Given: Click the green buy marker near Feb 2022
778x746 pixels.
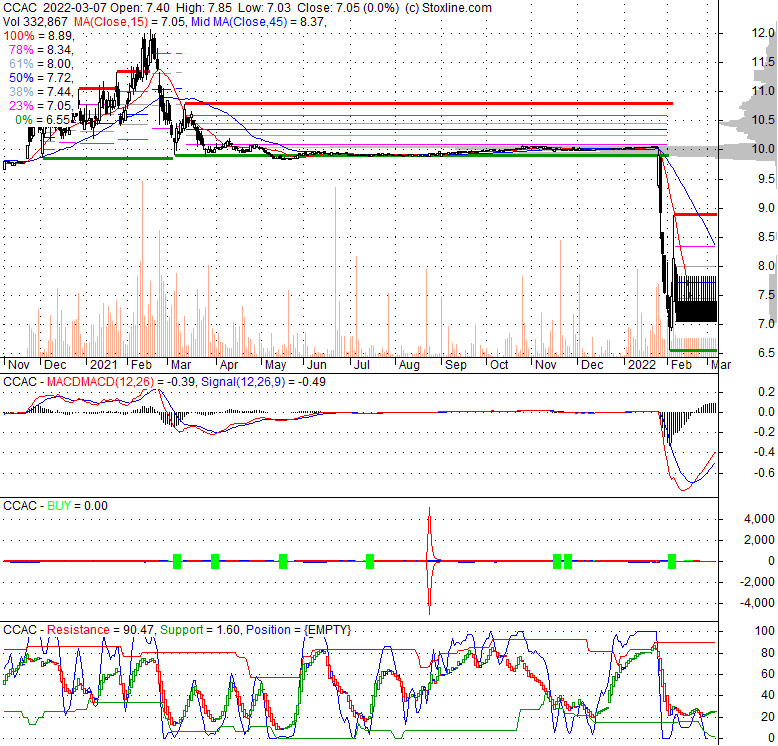Looking at the screenshot, I should (x=672, y=561).
